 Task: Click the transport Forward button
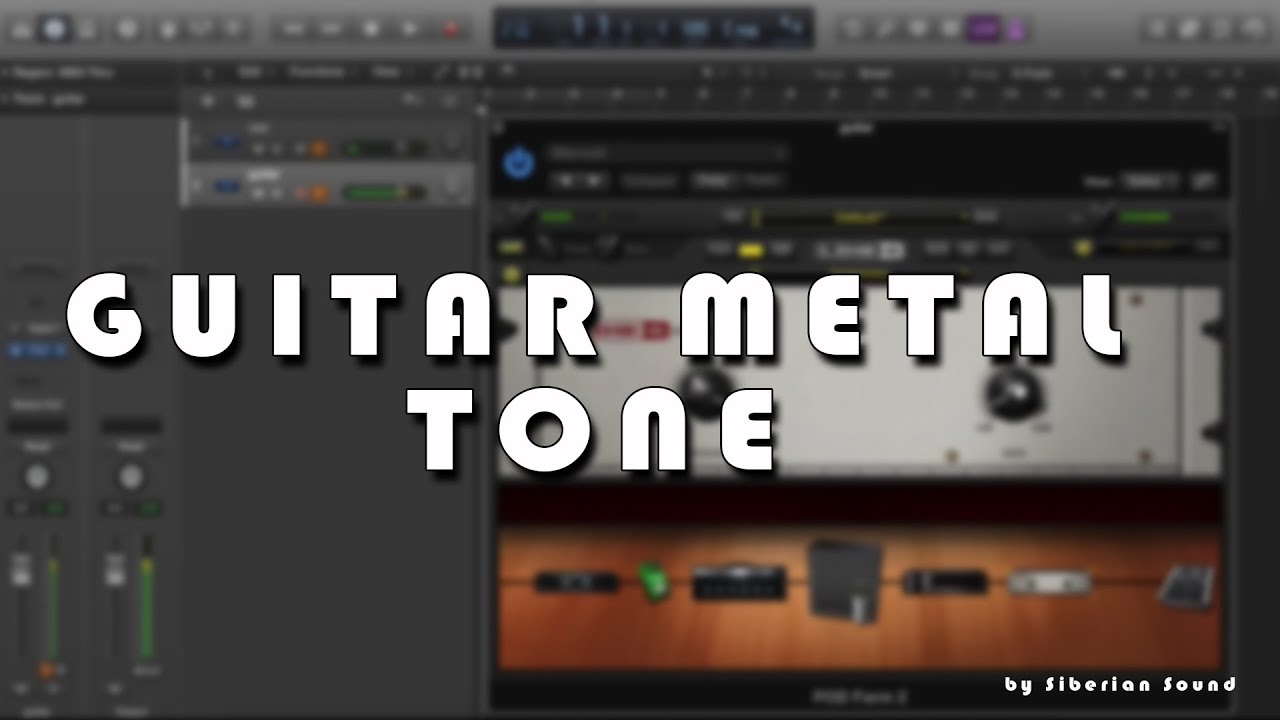click(x=332, y=29)
